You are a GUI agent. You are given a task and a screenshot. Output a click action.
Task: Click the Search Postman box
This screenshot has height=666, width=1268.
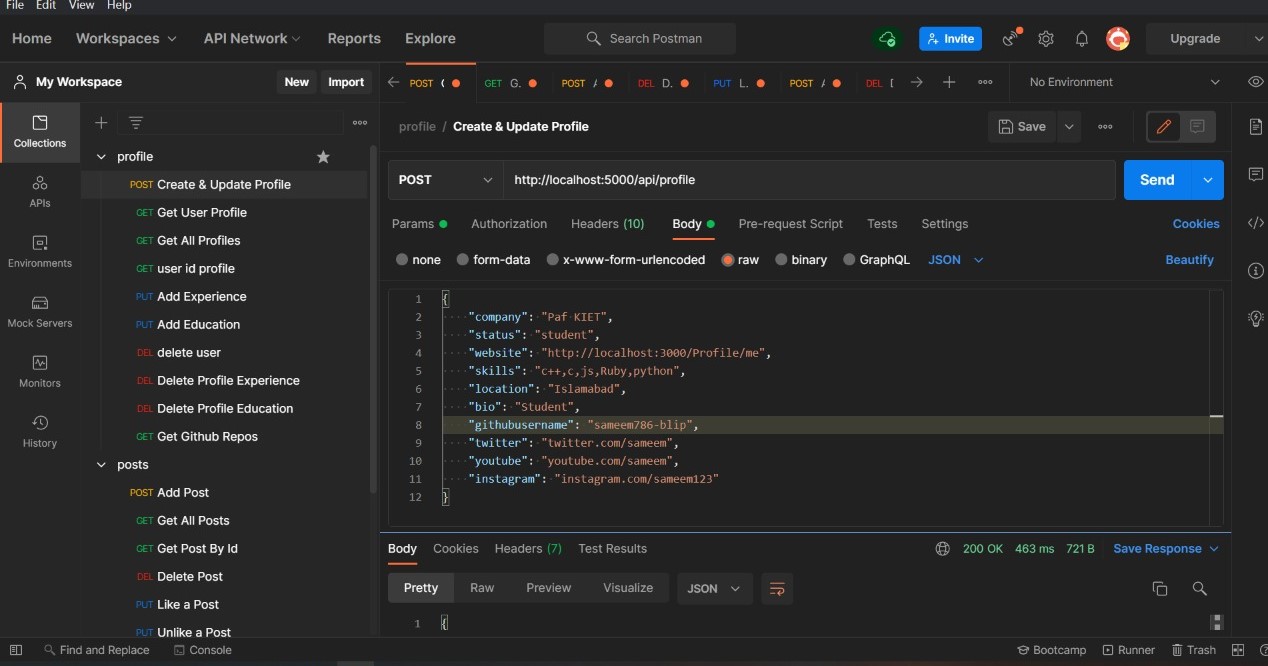click(x=640, y=39)
